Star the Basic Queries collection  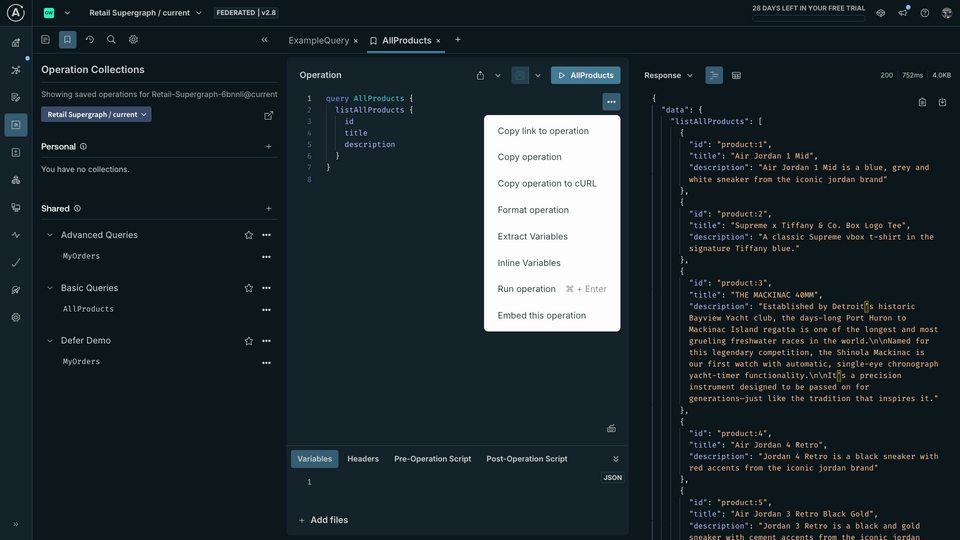[x=249, y=288]
